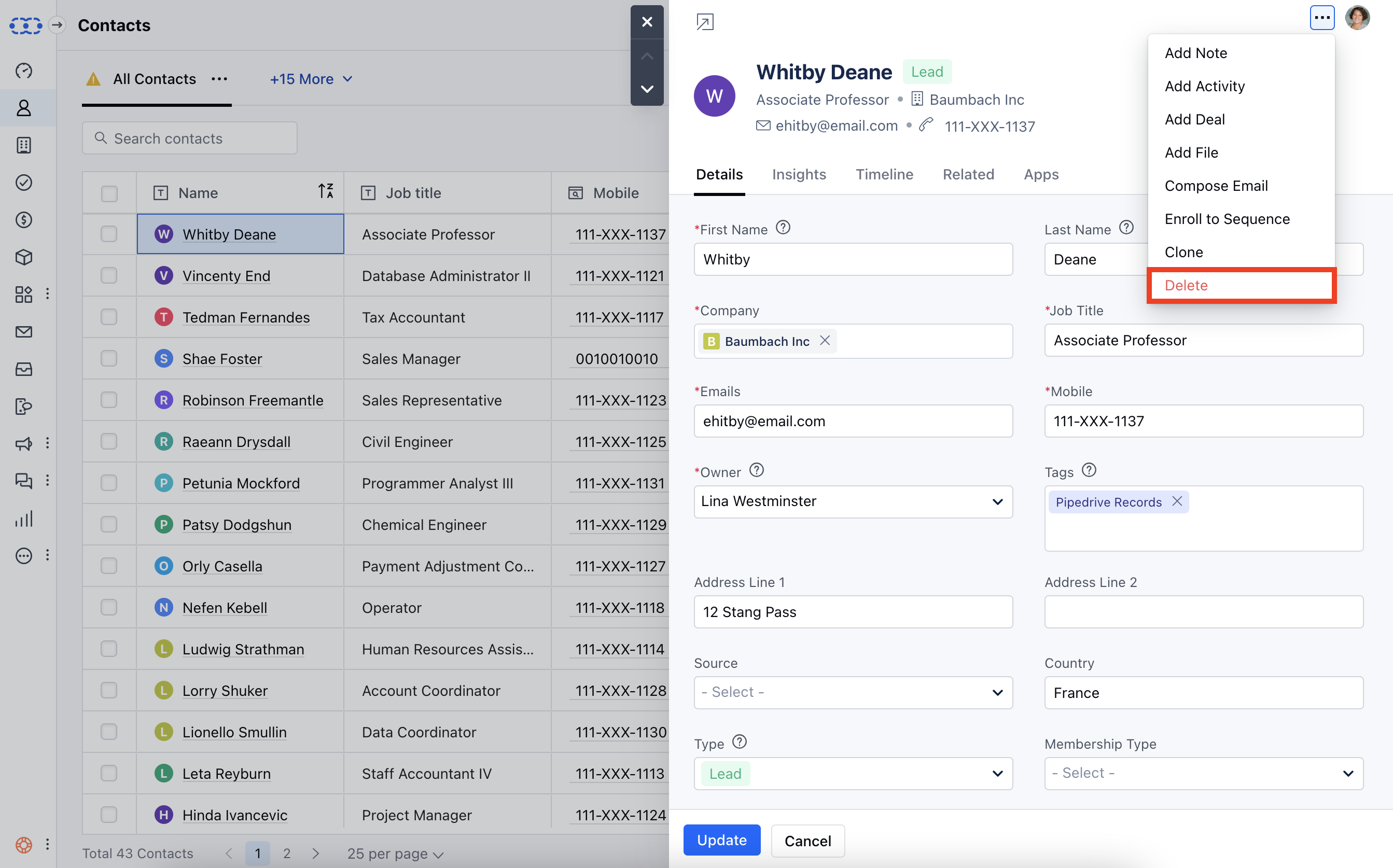Expand the +15 More views dropdown
Image resolution: width=1393 pixels, height=868 pixels.
311,79
